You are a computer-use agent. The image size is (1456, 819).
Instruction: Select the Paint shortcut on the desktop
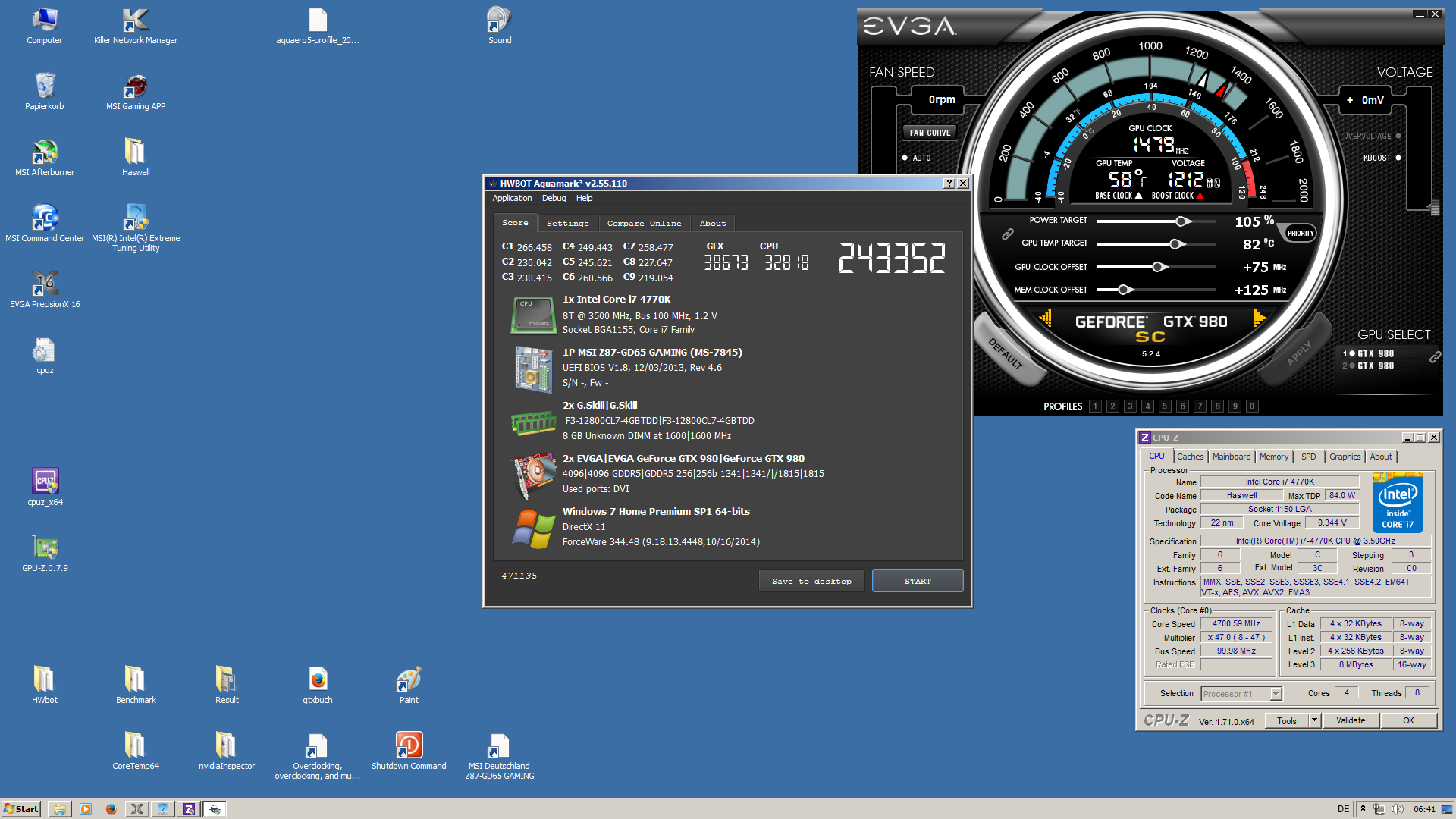pyautogui.click(x=409, y=686)
